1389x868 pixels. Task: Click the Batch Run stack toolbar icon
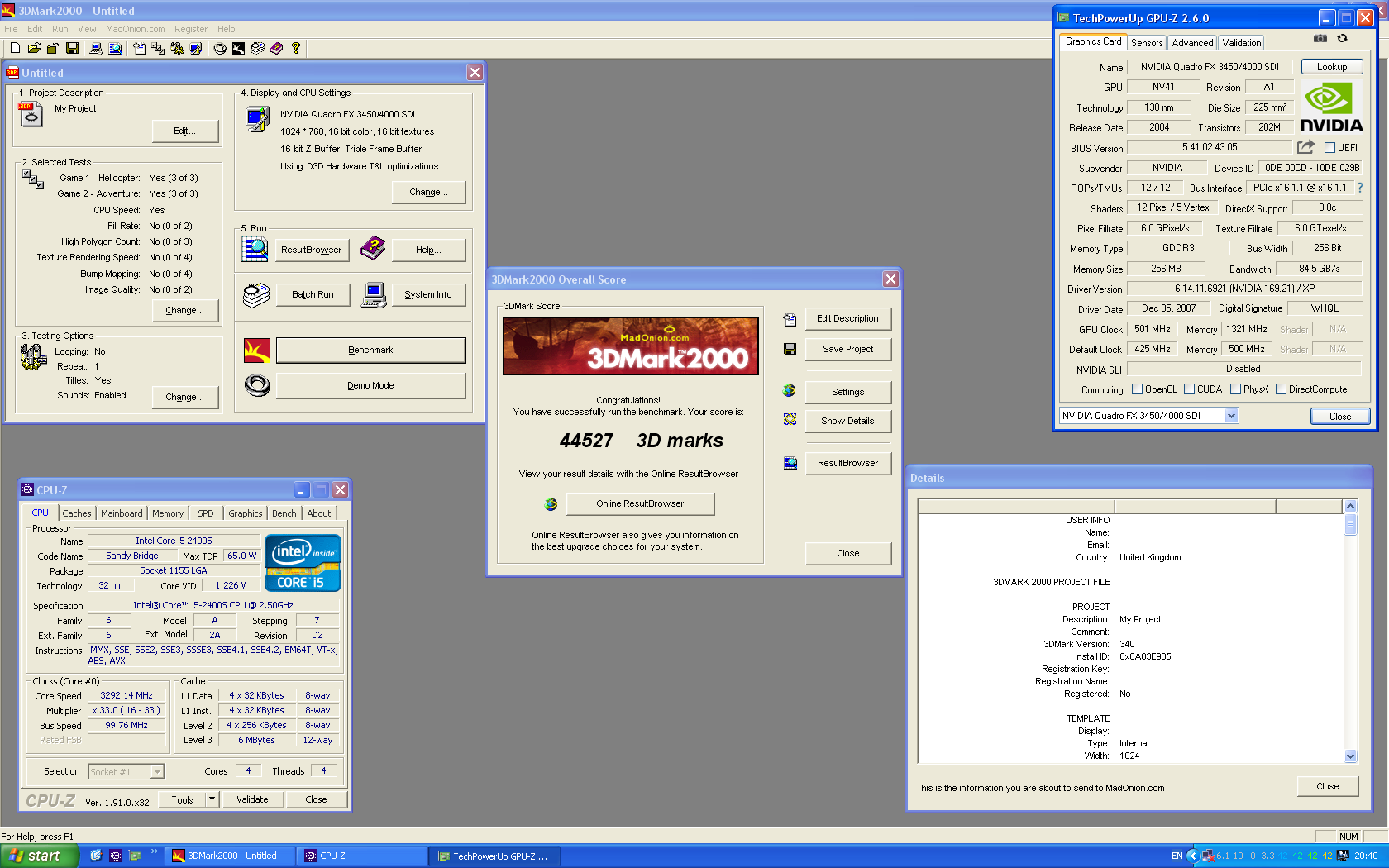coord(258,49)
